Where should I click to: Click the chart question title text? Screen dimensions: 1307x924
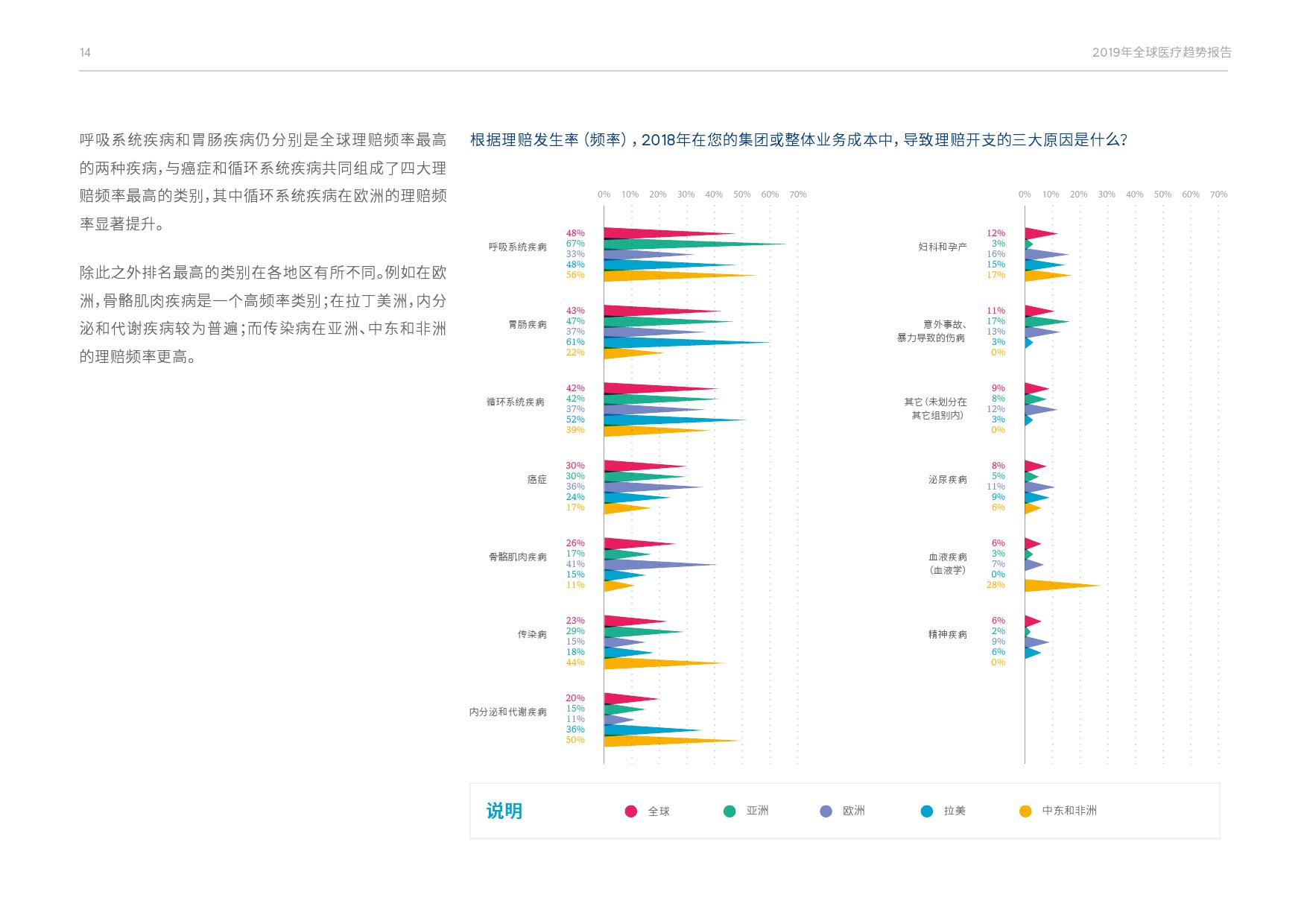coord(798,140)
